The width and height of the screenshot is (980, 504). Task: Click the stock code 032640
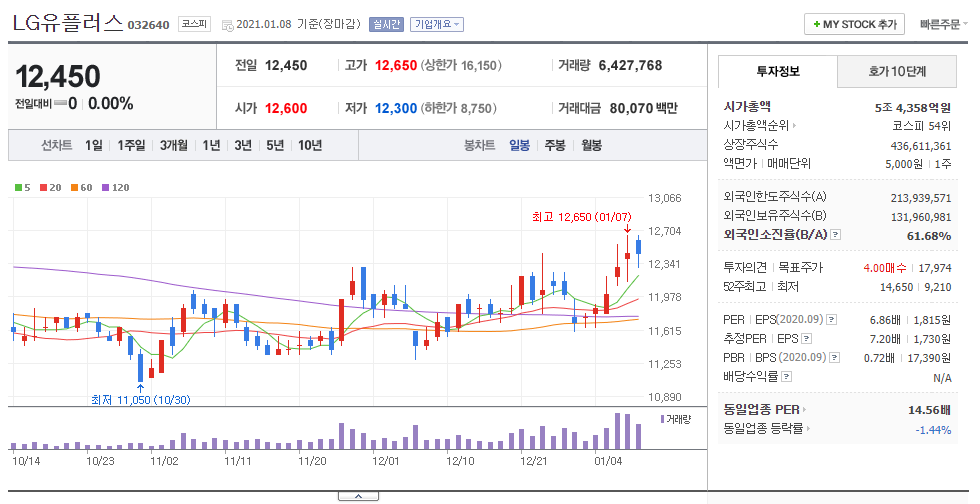(x=149, y=26)
